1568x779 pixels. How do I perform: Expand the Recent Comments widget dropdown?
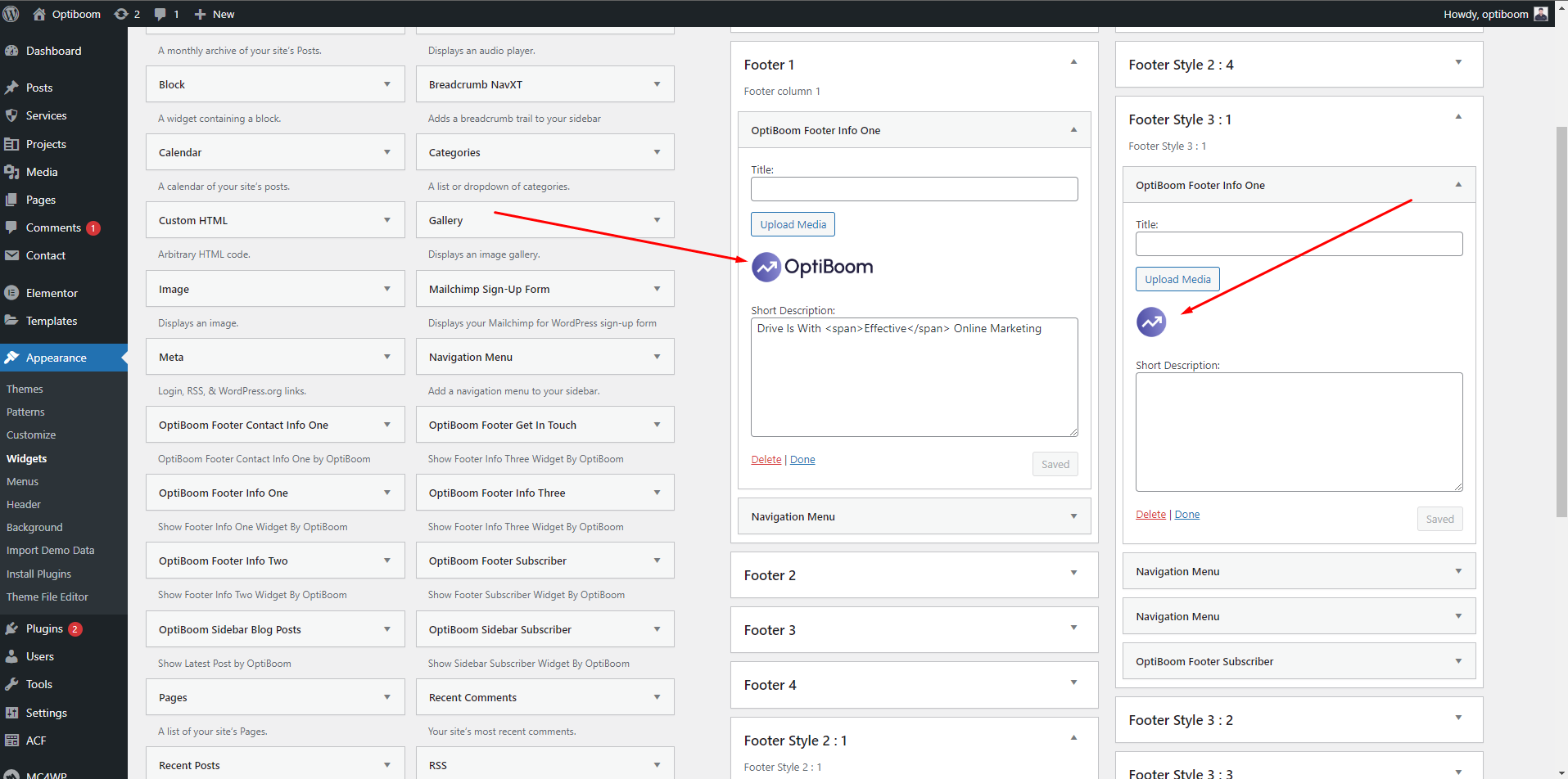click(657, 697)
